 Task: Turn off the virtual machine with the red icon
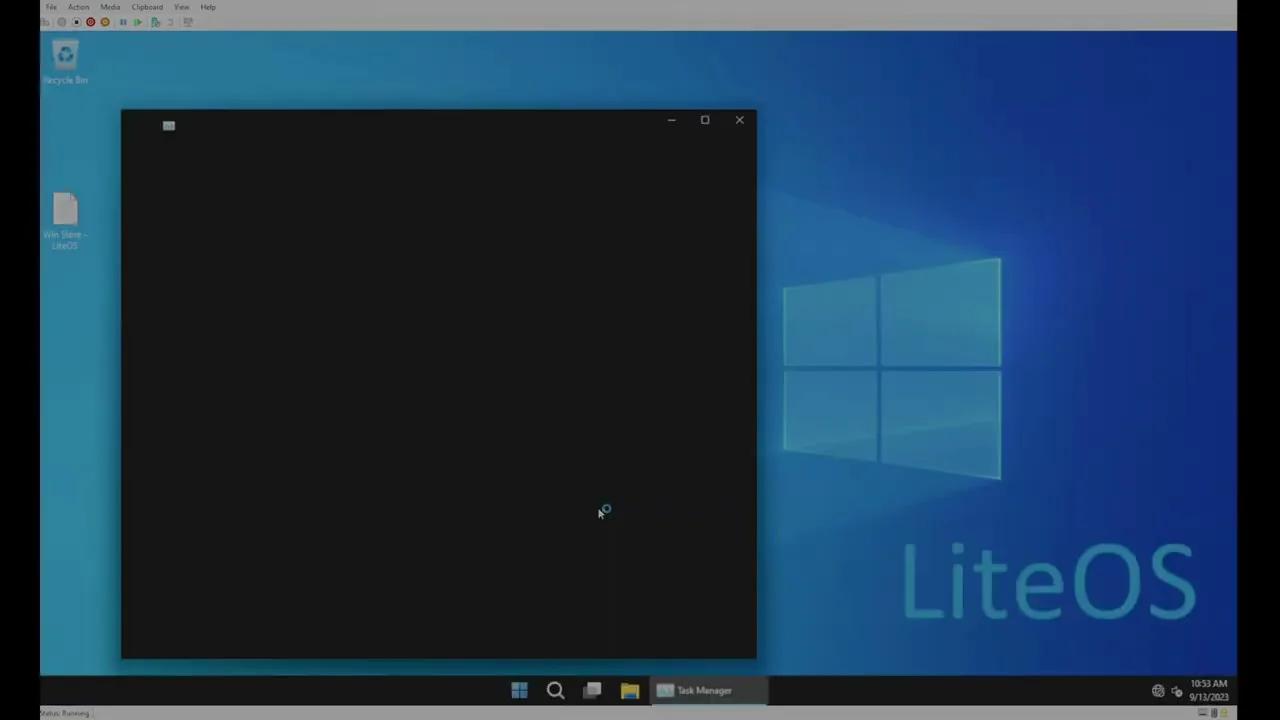click(90, 22)
